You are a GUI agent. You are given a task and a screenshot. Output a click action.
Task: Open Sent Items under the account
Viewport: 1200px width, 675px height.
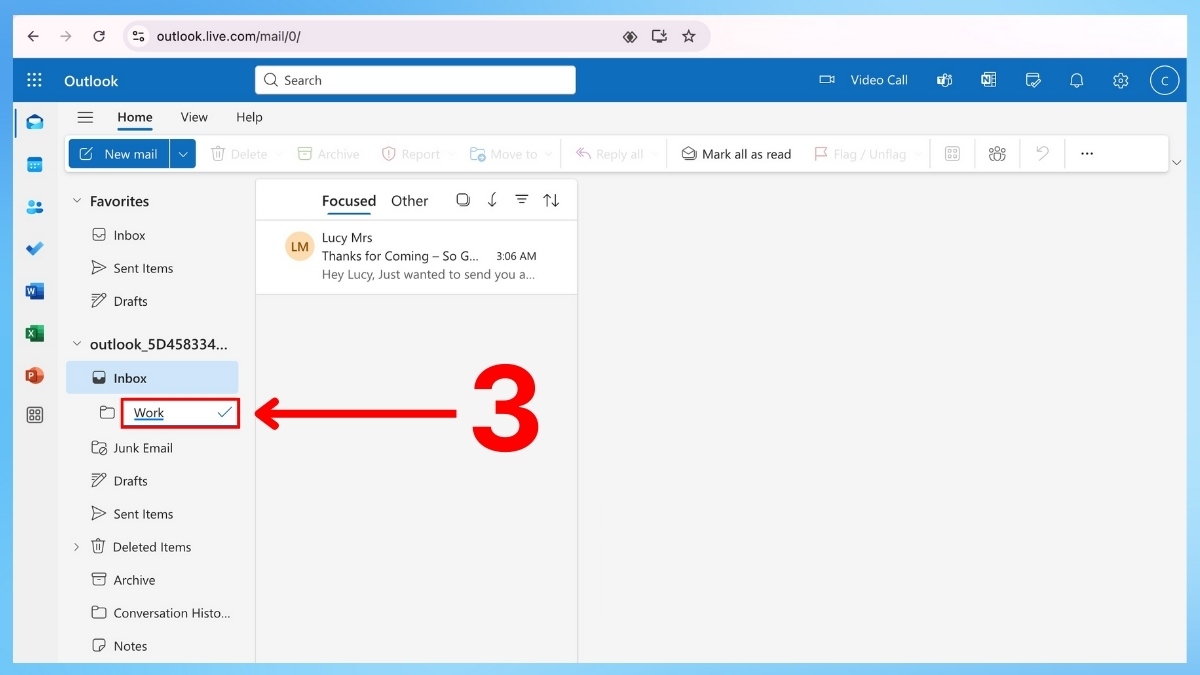point(152,514)
